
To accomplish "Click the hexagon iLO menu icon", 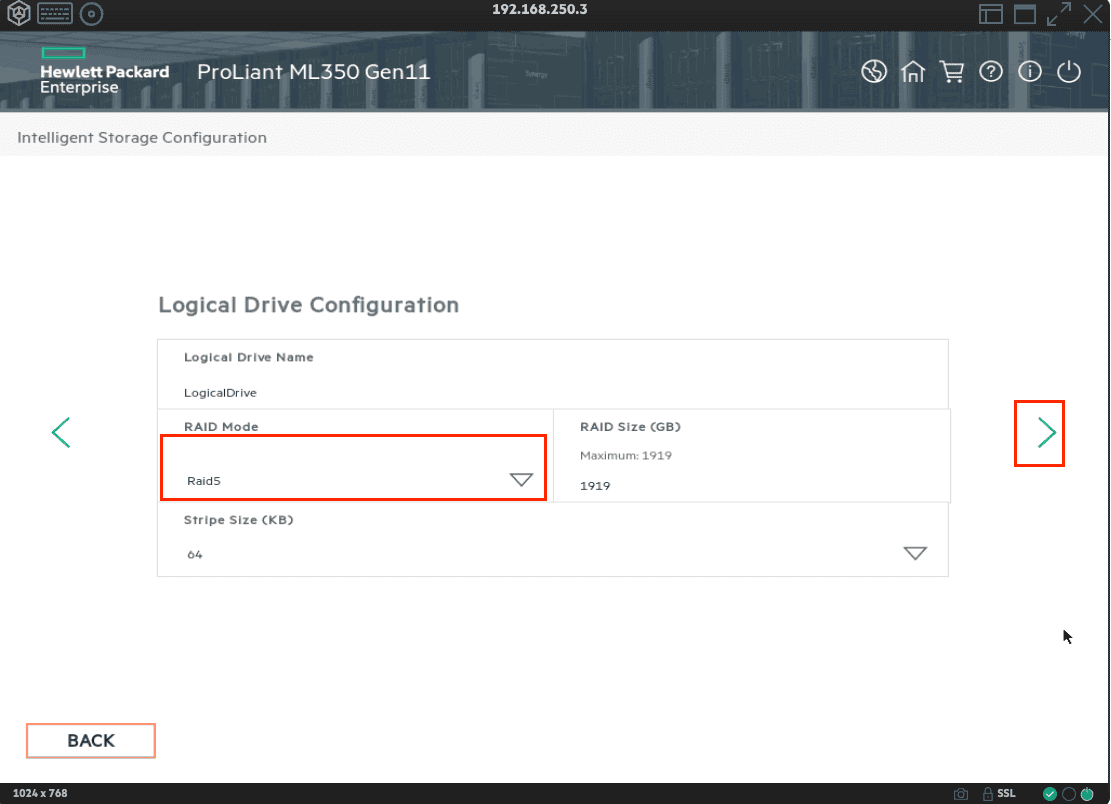I will tap(19, 13).
